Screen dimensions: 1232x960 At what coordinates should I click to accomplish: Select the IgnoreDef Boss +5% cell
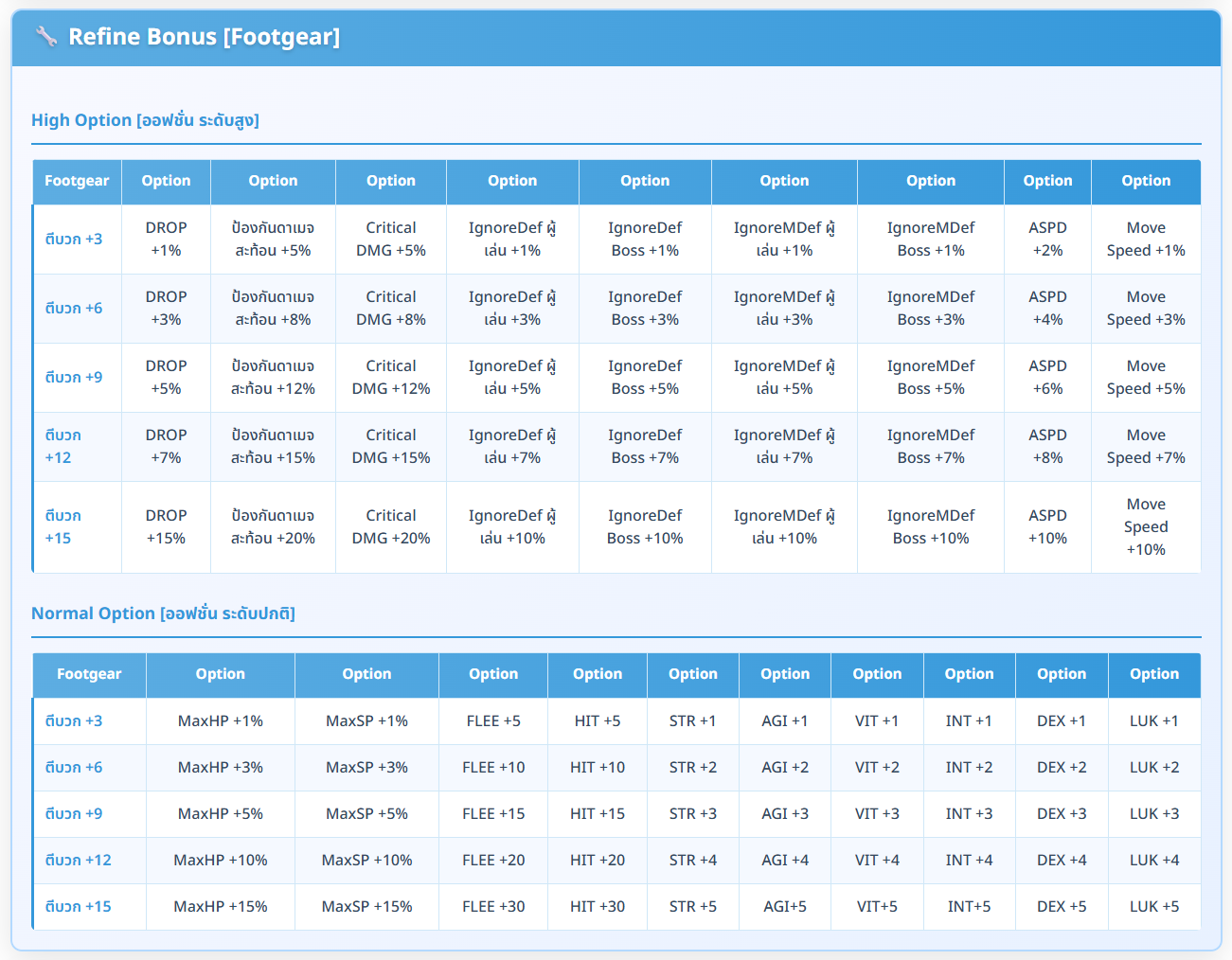(x=644, y=378)
